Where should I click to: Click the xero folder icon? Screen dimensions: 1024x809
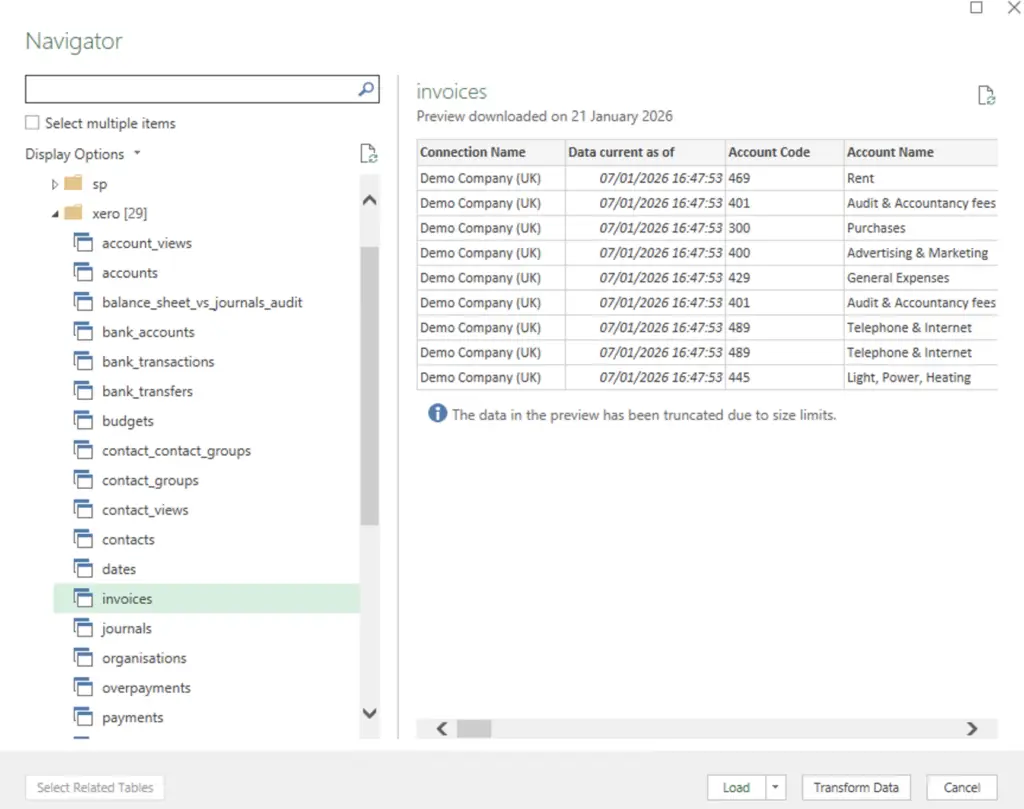[x=73, y=212]
